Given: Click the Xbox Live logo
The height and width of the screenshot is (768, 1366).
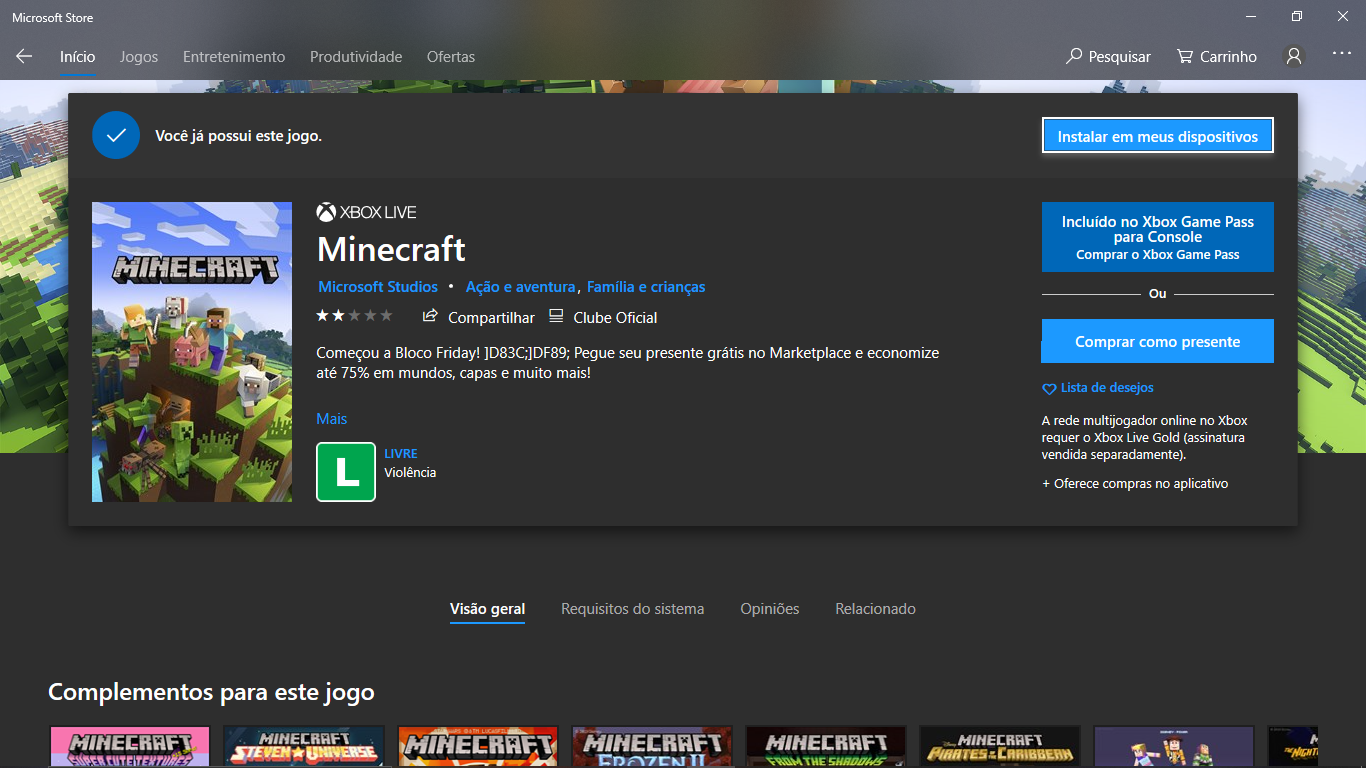Looking at the screenshot, I should [366, 212].
